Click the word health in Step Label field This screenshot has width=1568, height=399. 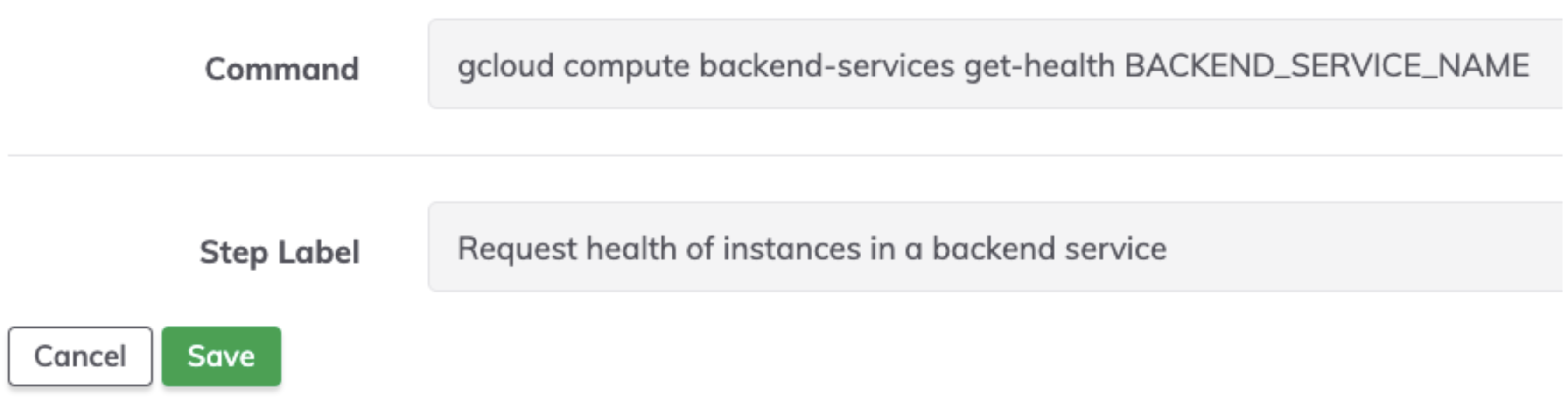(x=631, y=249)
